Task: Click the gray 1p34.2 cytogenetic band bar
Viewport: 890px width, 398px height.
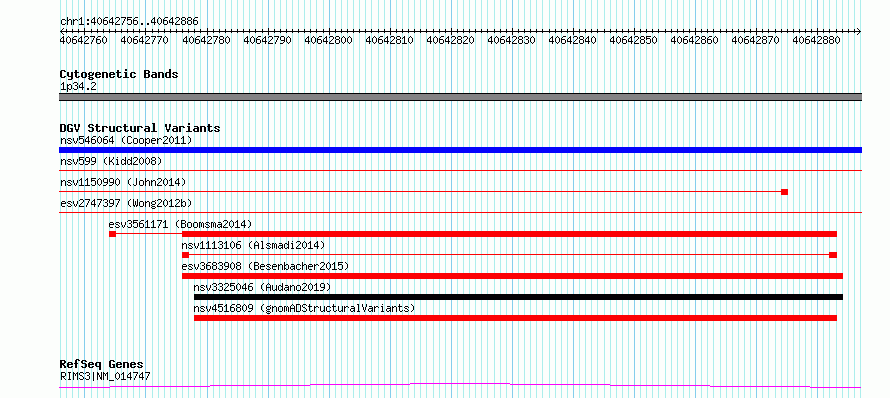Action: pyautogui.click(x=460, y=97)
